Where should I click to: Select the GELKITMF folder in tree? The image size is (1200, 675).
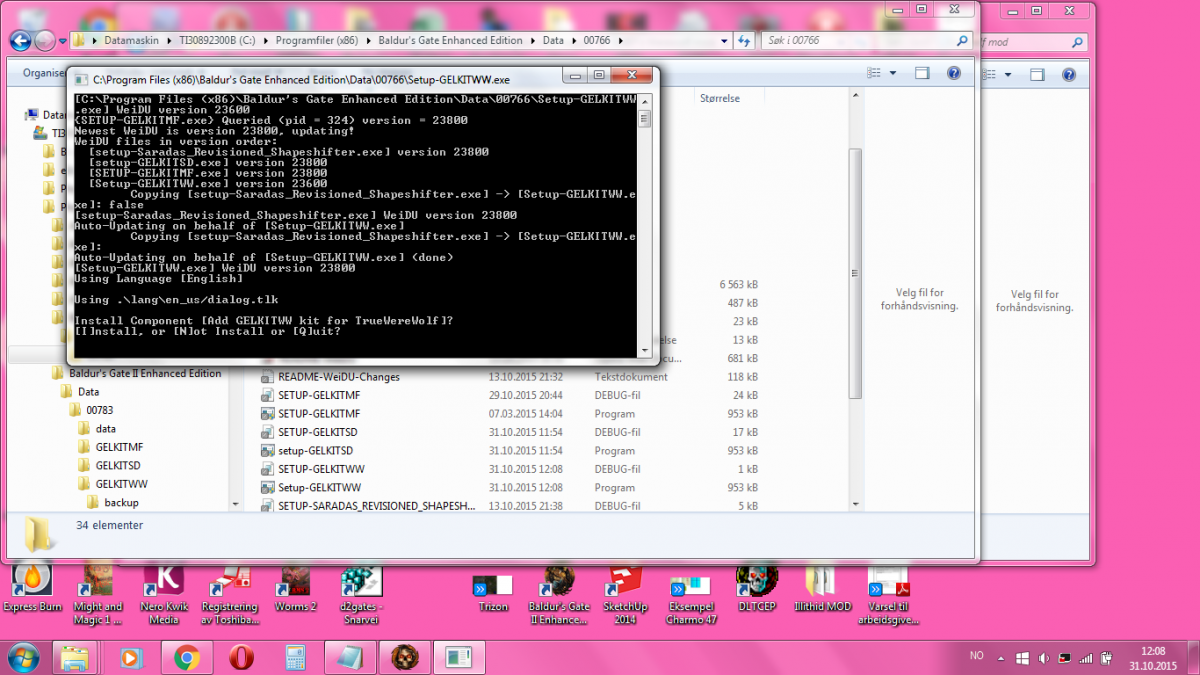(x=120, y=447)
